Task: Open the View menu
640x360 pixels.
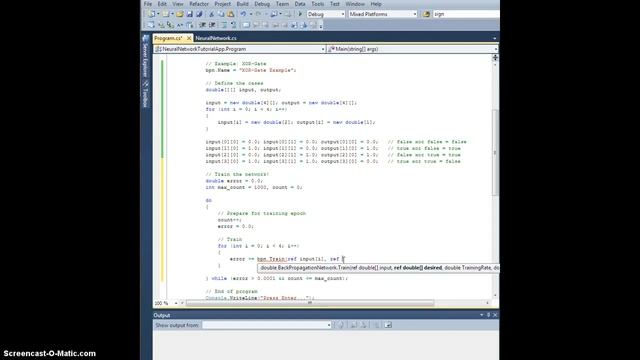Action: tap(178, 4)
